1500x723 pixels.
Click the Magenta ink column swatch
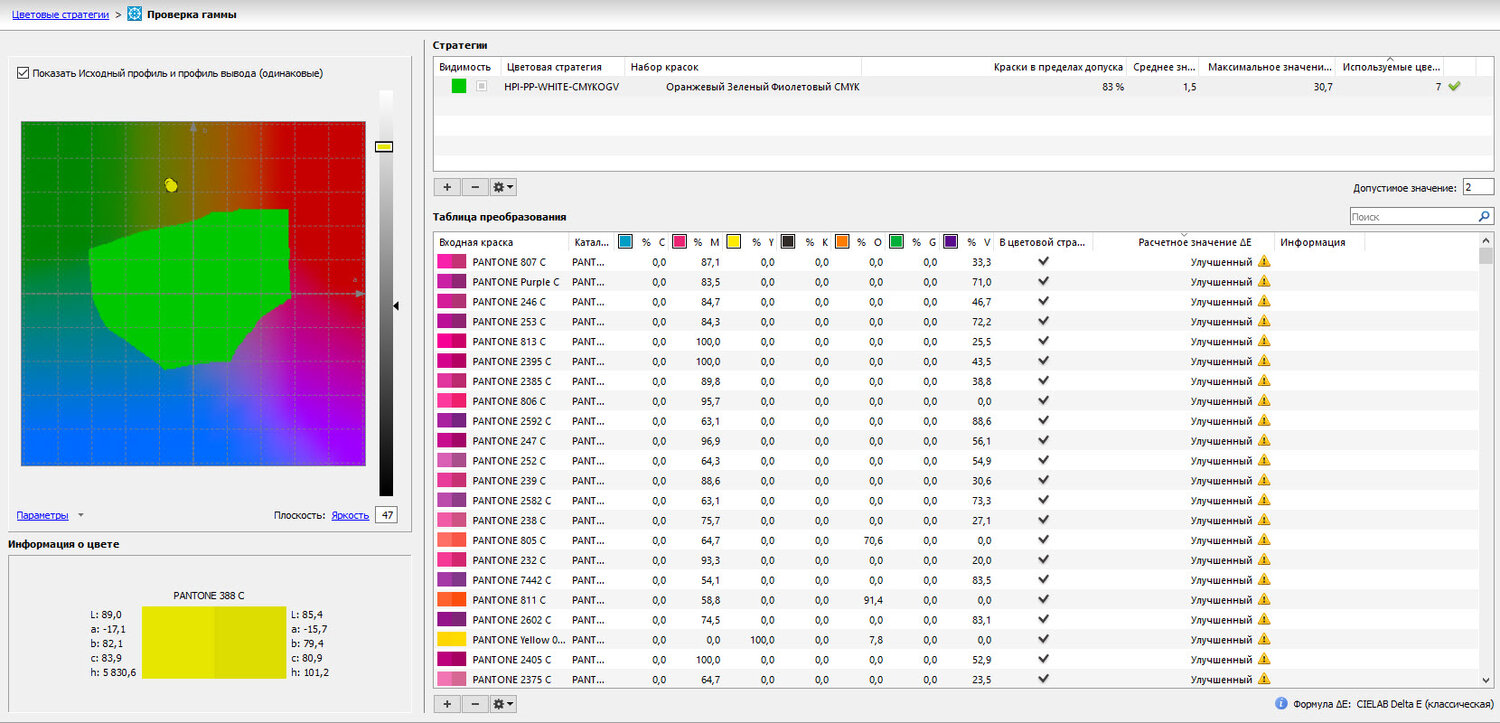pos(680,242)
